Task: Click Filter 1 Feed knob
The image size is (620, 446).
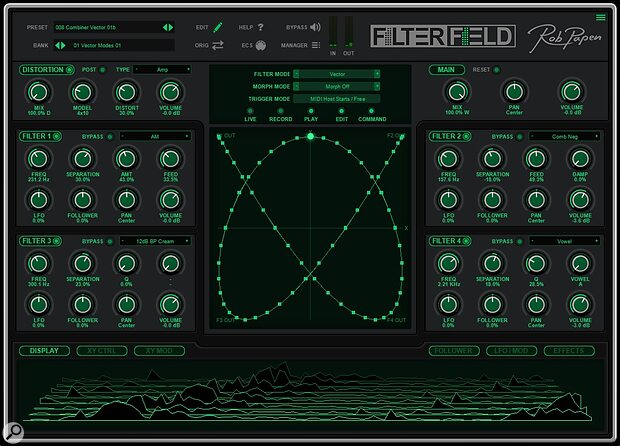Action: [170, 159]
